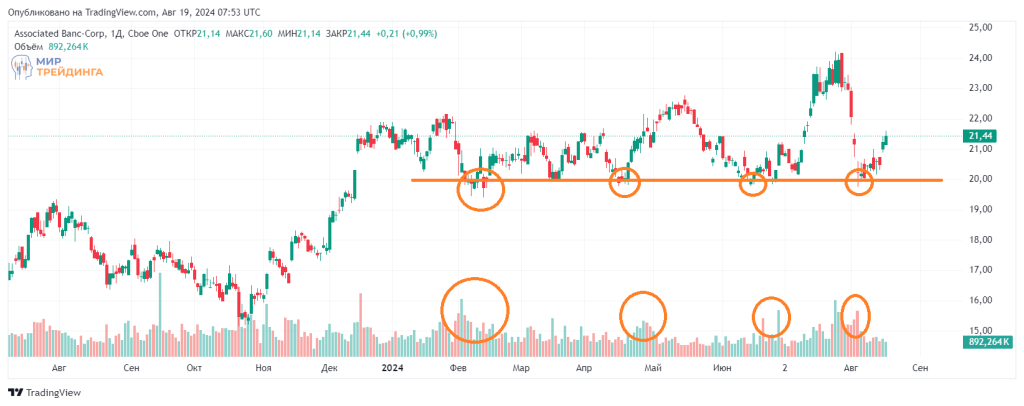Click the Авг label below the latest candles
The image size is (1024, 406).
pyautogui.click(x=852, y=368)
